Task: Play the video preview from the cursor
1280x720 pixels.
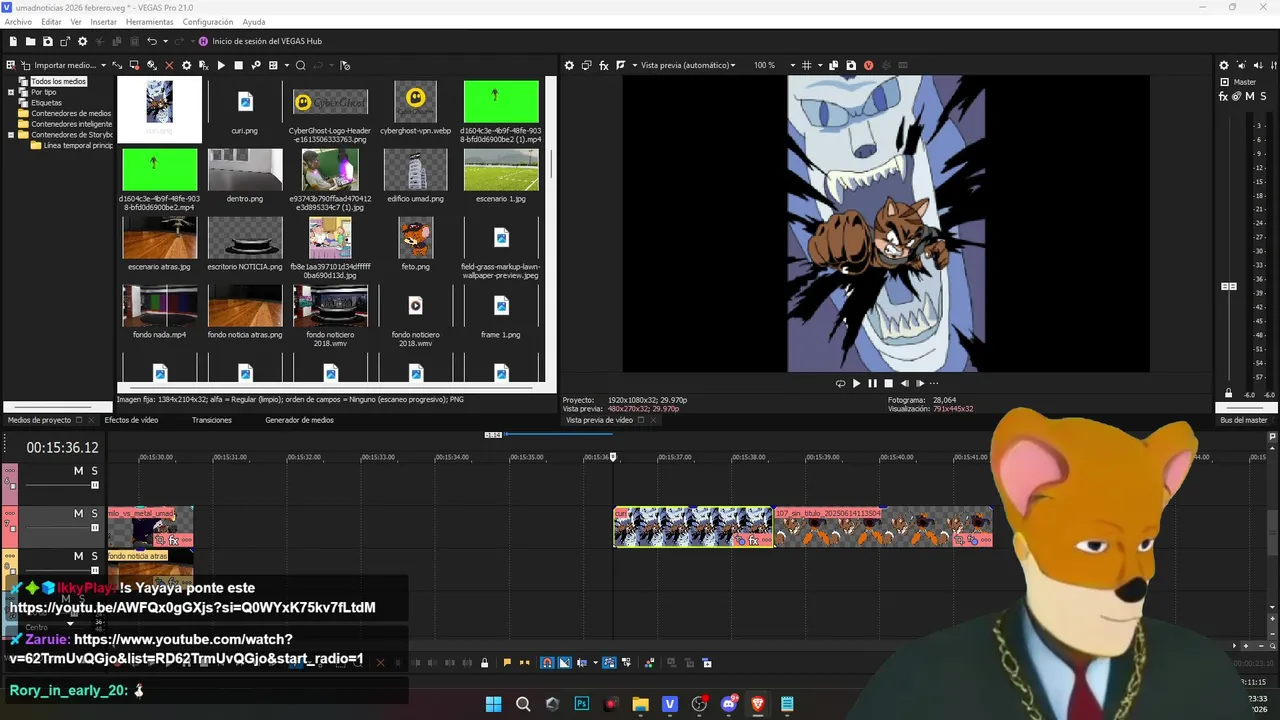Action: point(856,383)
